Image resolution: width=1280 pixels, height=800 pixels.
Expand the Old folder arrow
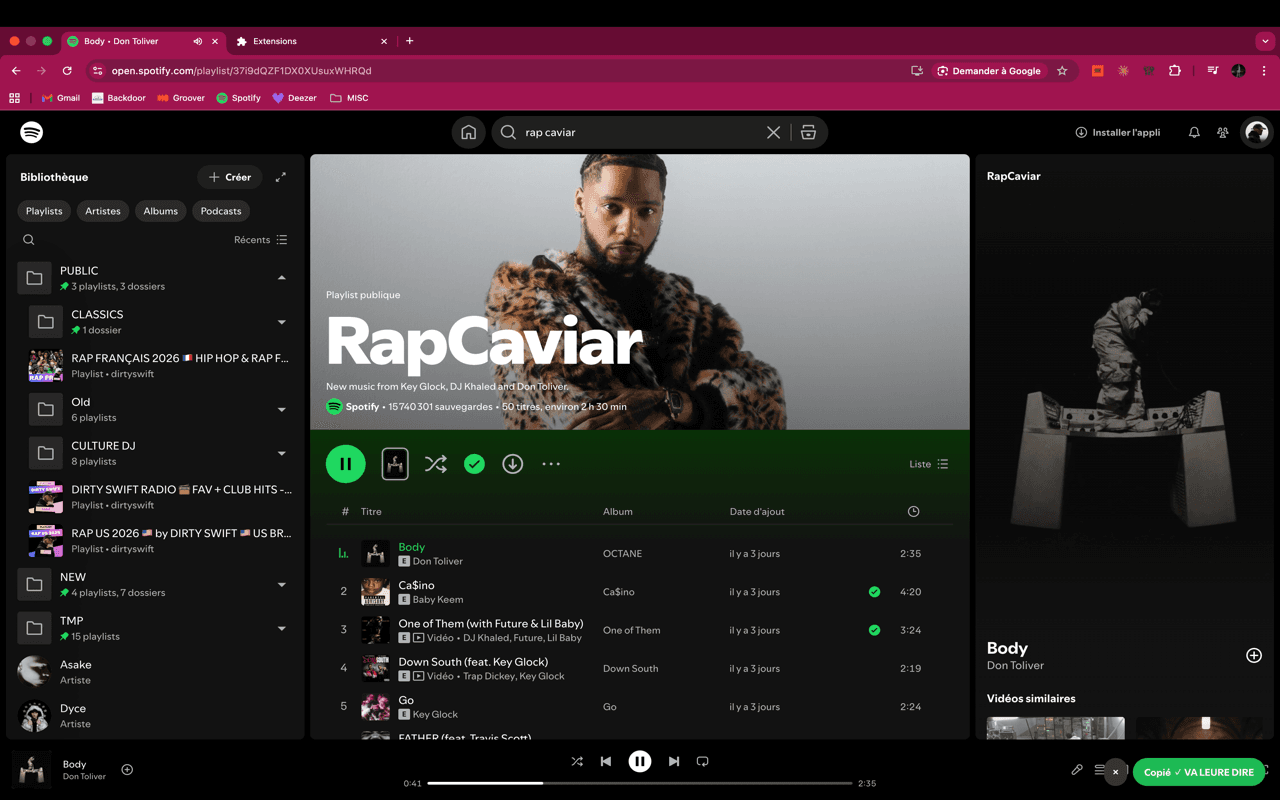pyautogui.click(x=281, y=409)
